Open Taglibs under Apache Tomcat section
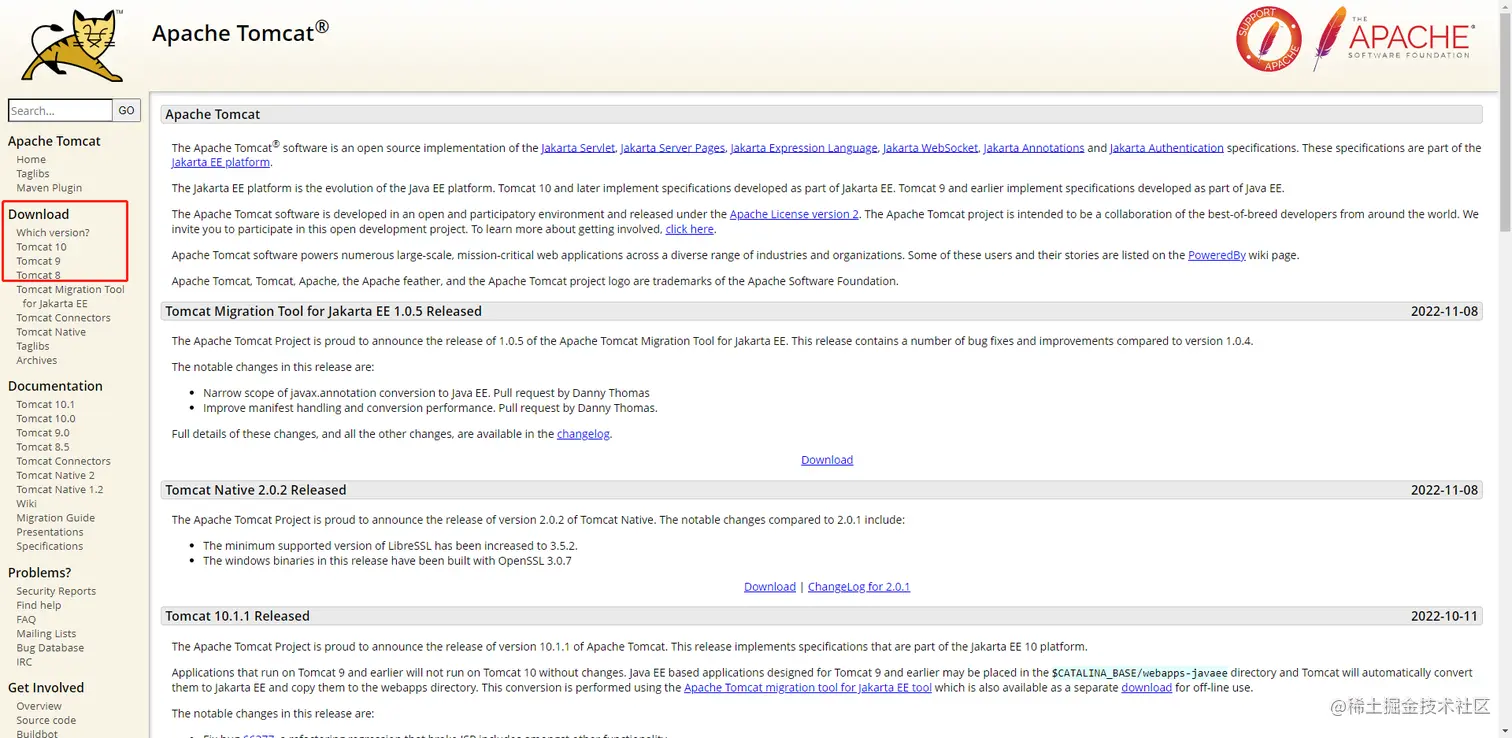This screenshot has height=738, width=1512. tap(33, 173)
